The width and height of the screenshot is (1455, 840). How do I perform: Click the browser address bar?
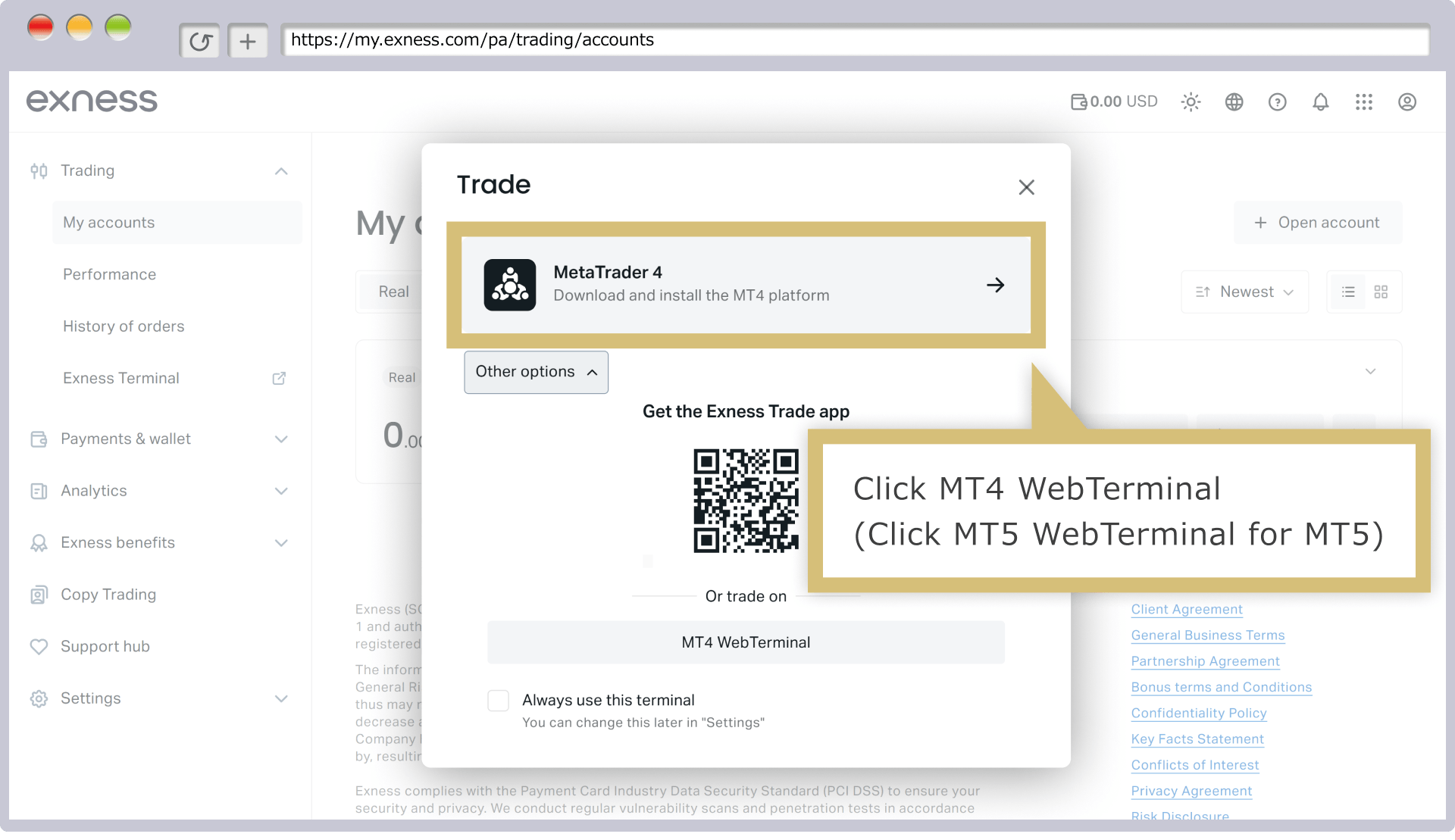coord(855,40)
